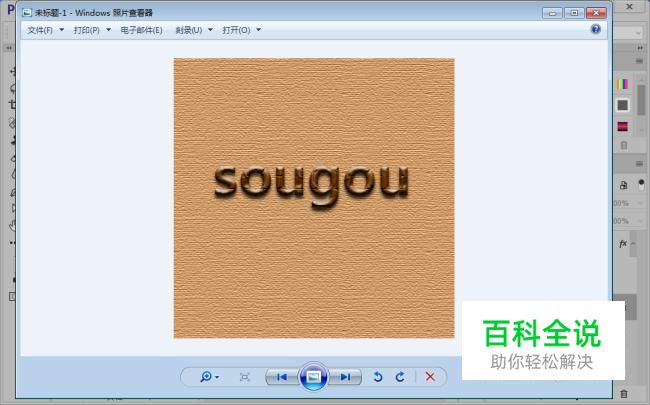Rotate the photo counterclockwise
The height and width of the screenshot is (405, 650).
pyautogui.click(x=377, y=377)
